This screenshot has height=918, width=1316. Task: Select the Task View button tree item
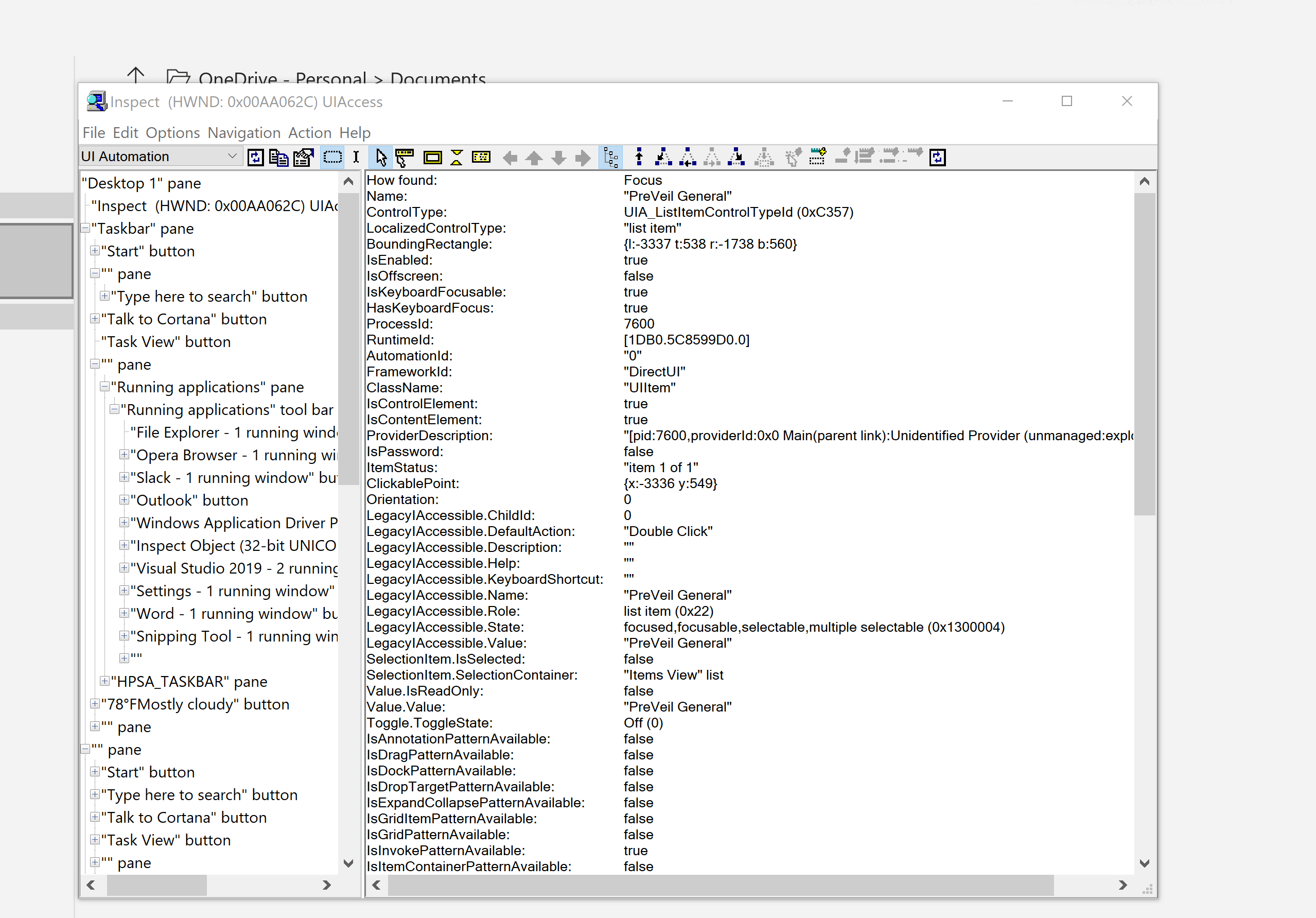point(165,342)
